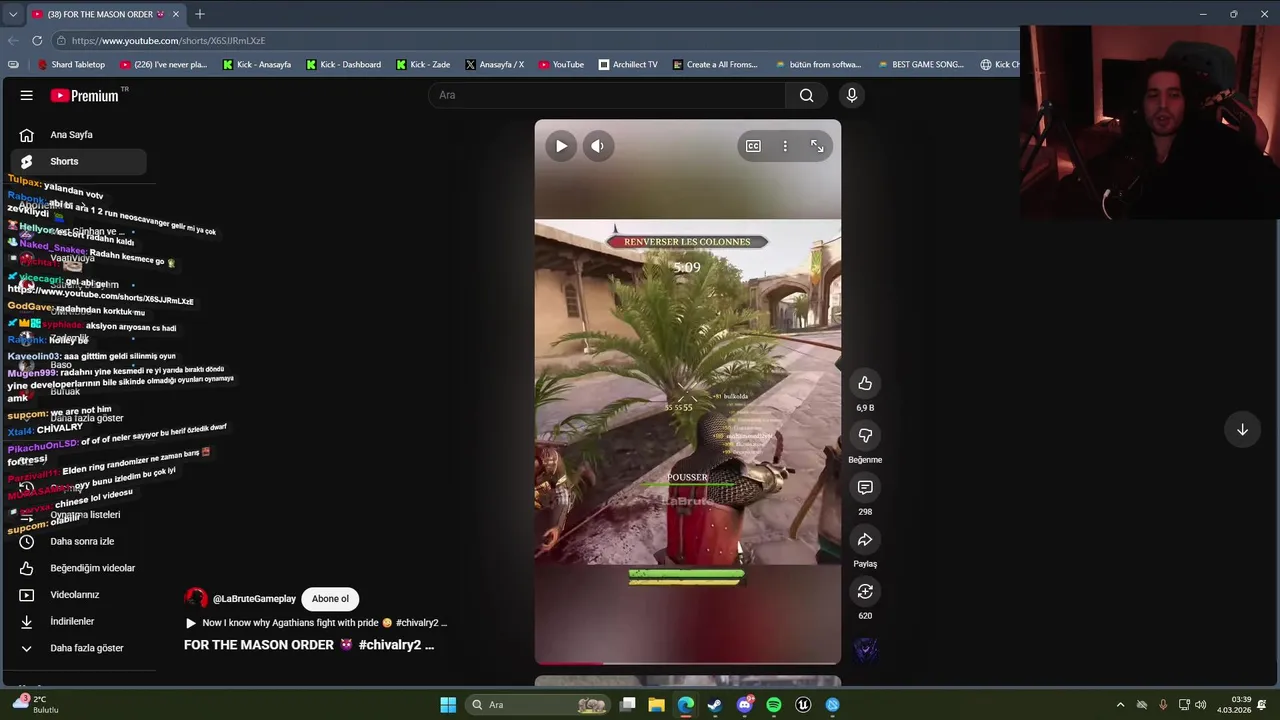
Task: Open File Explorer from the taskbar
Action: (656, 705)
